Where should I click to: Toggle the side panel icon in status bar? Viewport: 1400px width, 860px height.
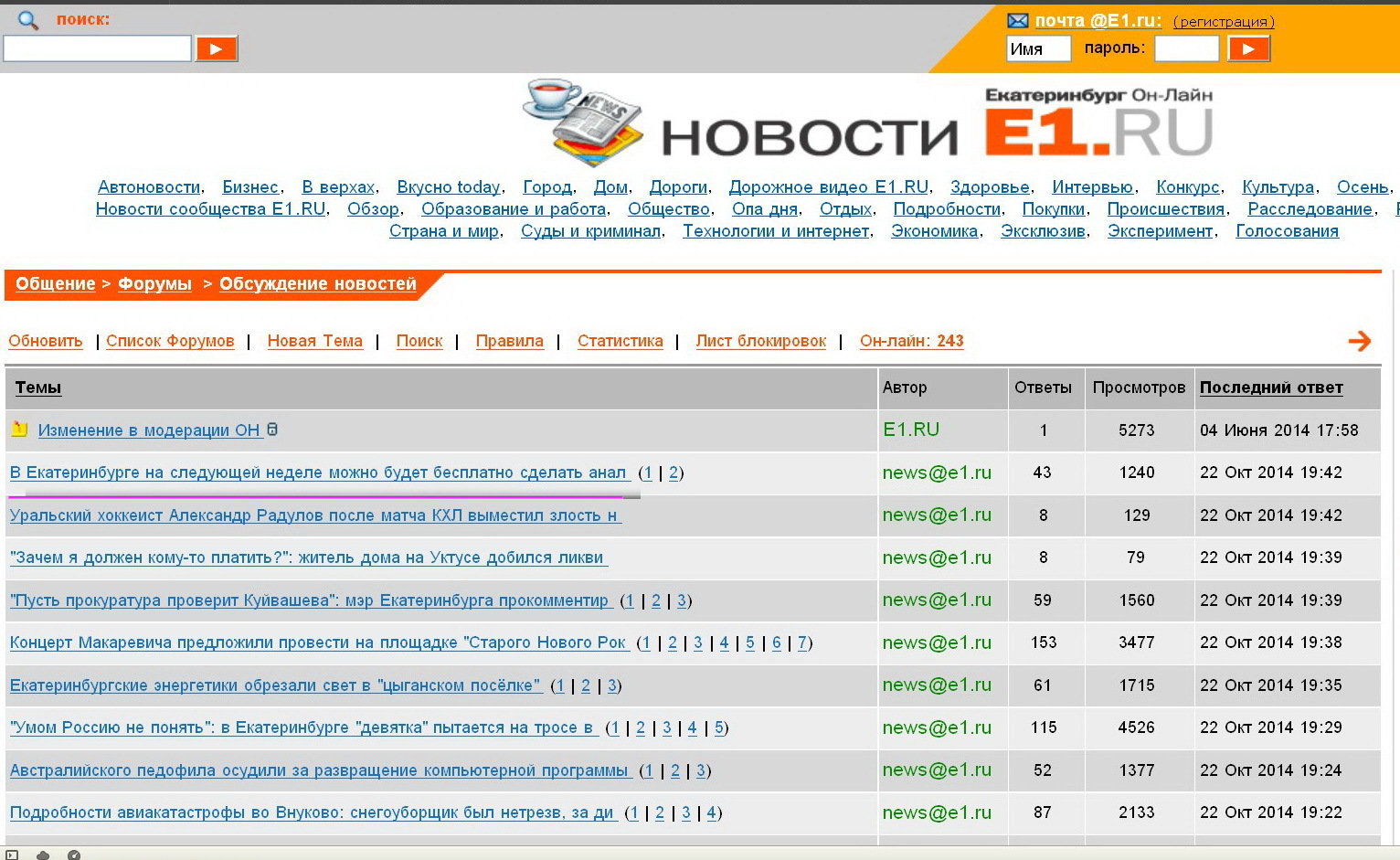tap(12, 855)
